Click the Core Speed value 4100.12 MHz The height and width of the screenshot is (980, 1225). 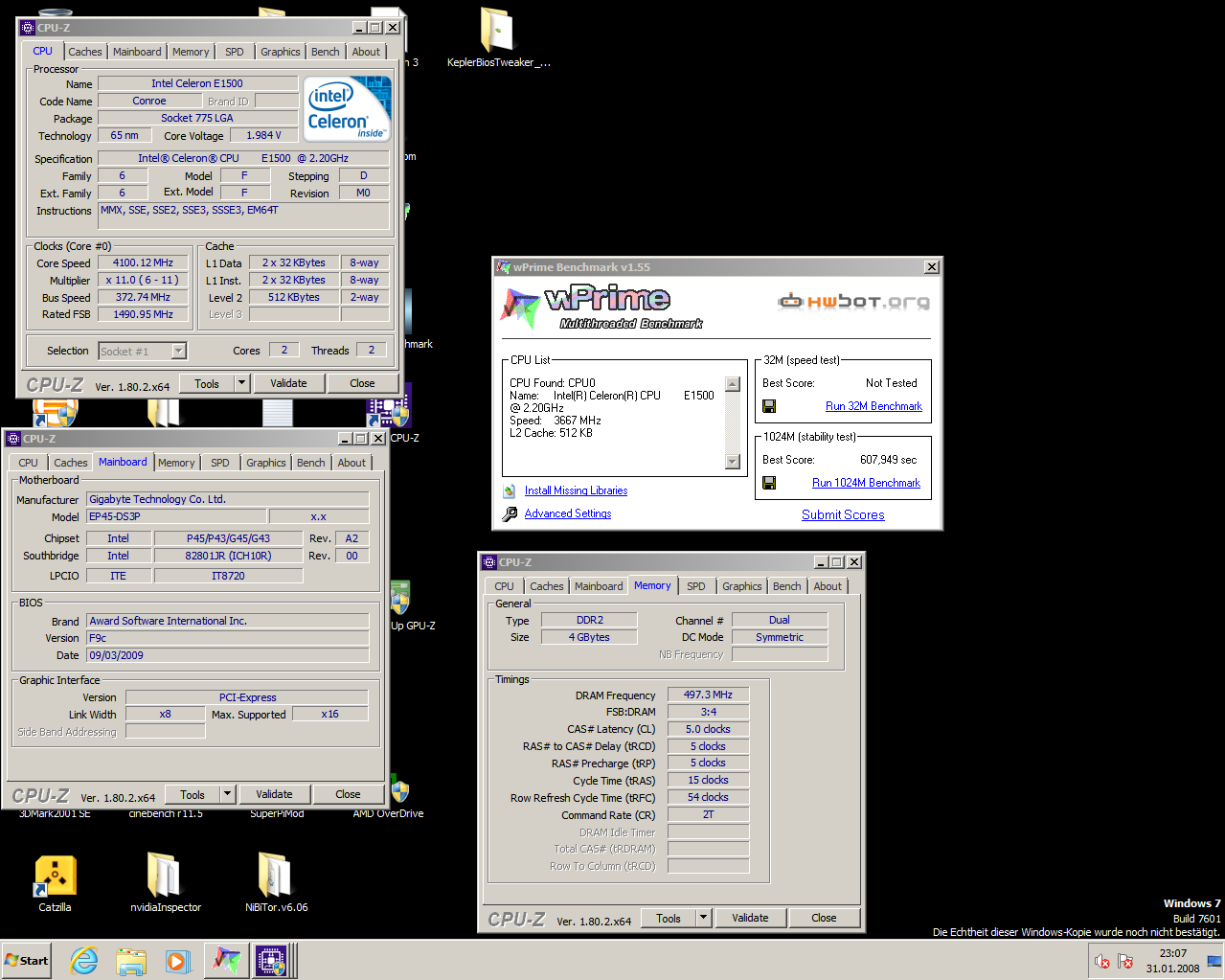pos(144,262)
